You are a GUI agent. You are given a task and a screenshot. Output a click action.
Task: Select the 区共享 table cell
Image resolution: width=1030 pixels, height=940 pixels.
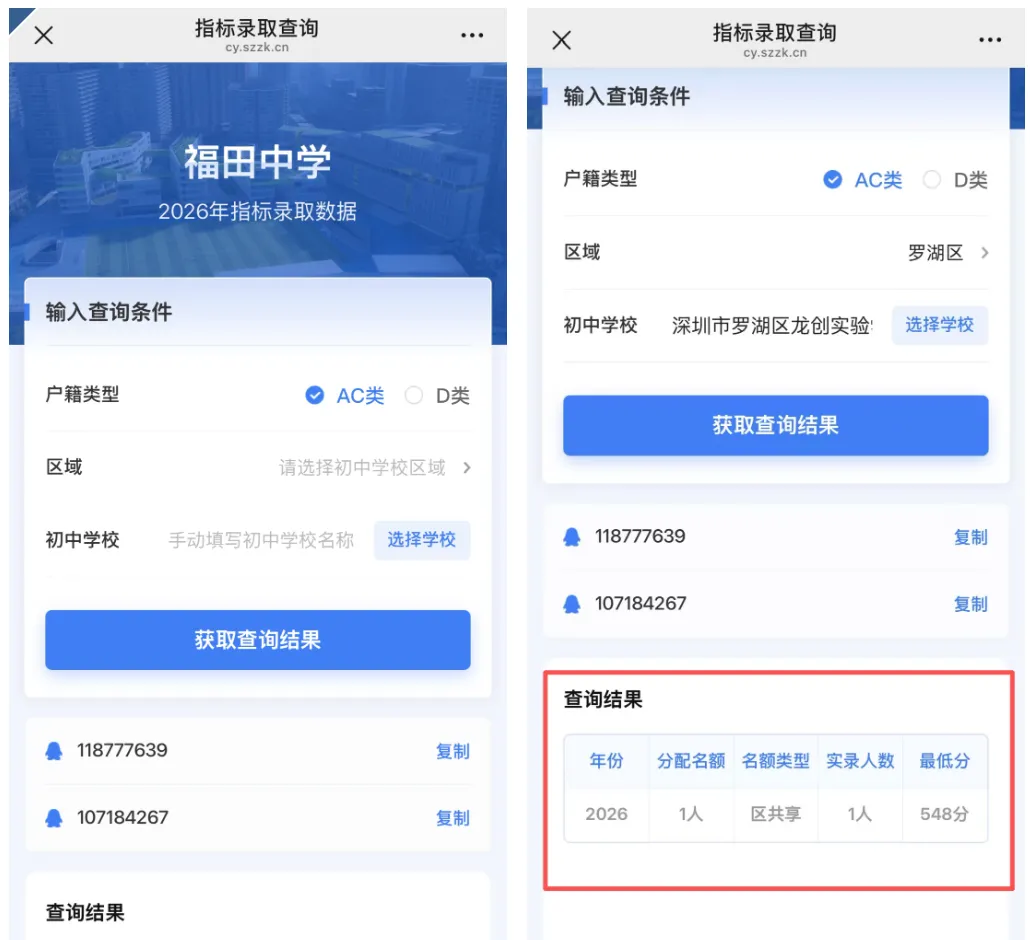coord(776,815)
